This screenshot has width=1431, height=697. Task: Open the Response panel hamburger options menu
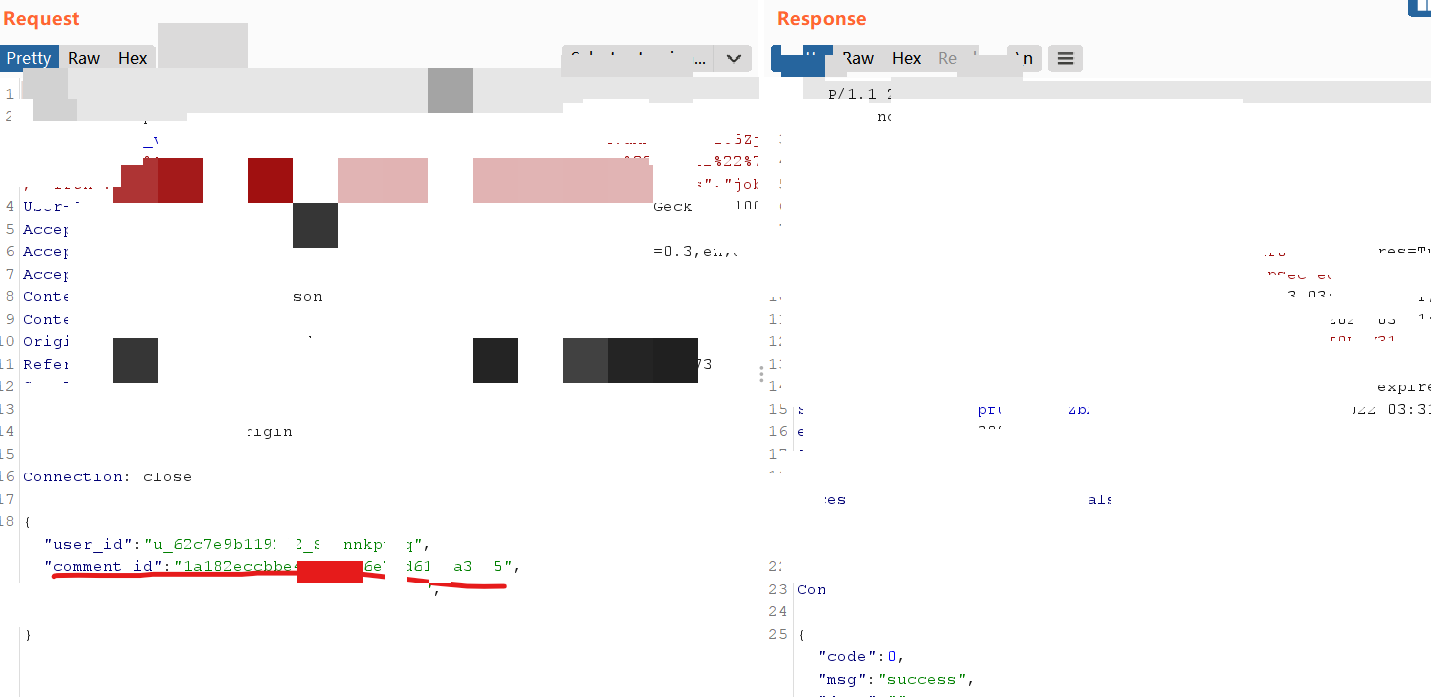[x=1065, y=59]
